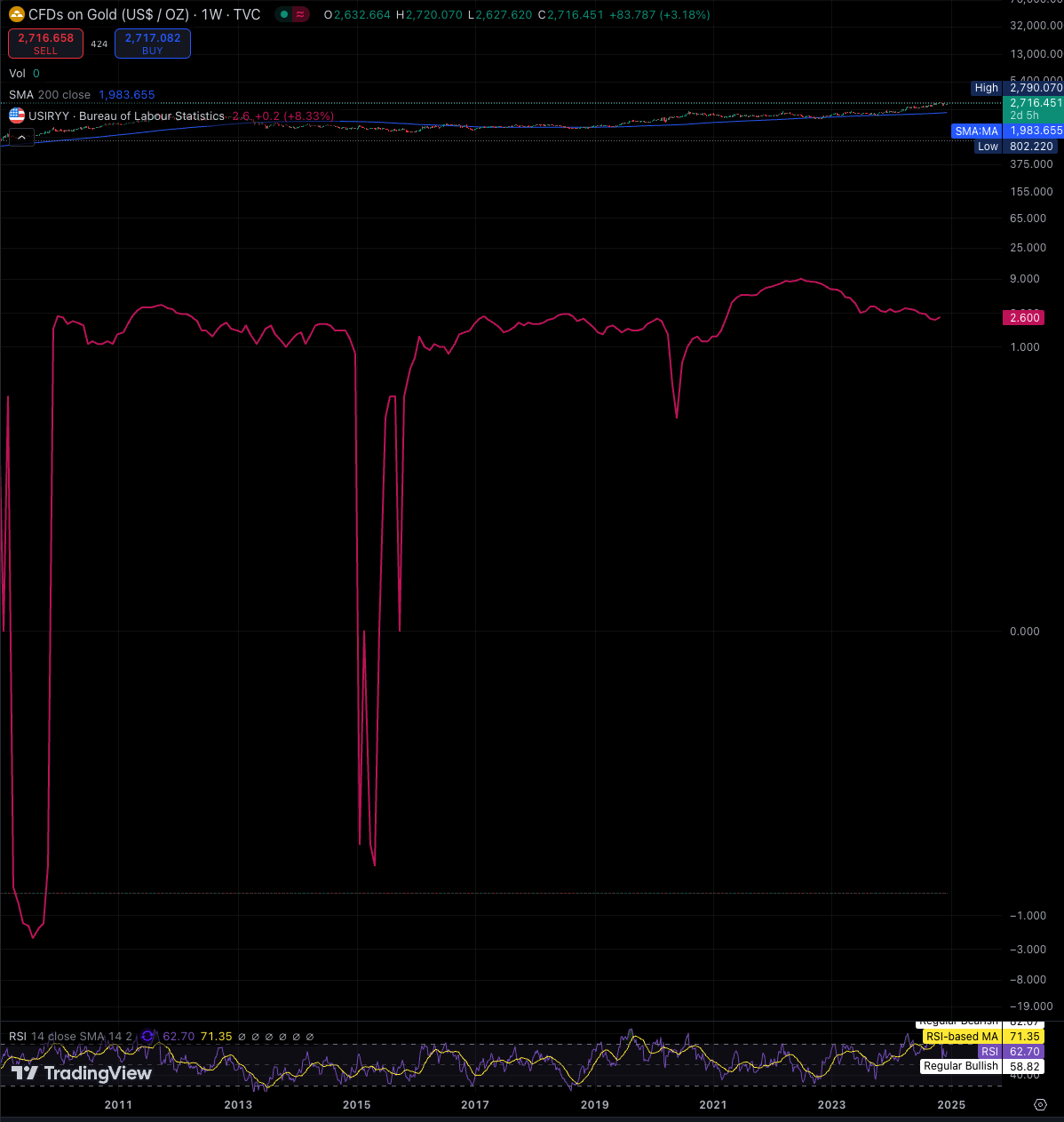1064x1122 pixels.
Task: Click the 2025 label on the time axis
Action: point(951,1105)
